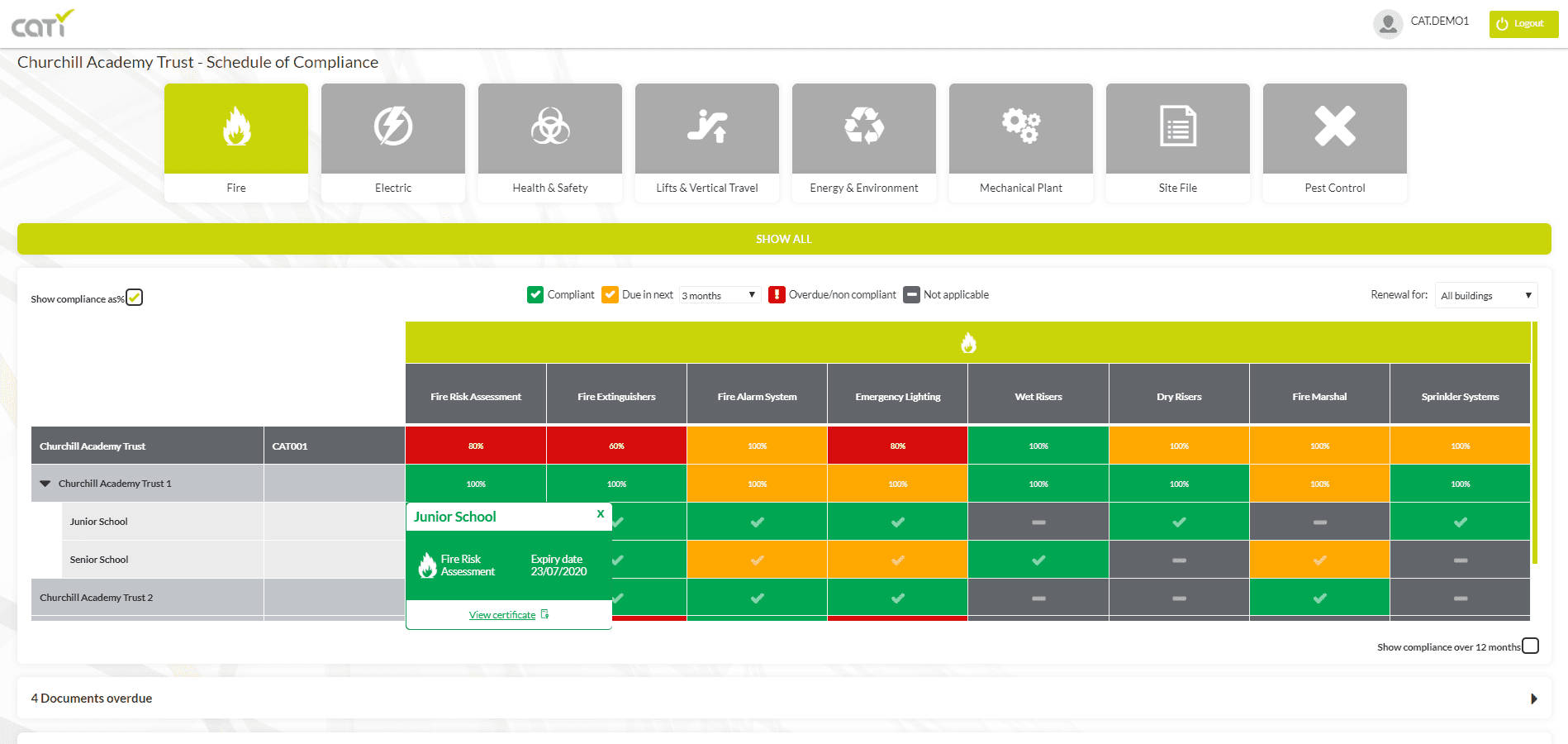
Task: Toggle Overdue/non compliant legend indicator
Action: 777,294
